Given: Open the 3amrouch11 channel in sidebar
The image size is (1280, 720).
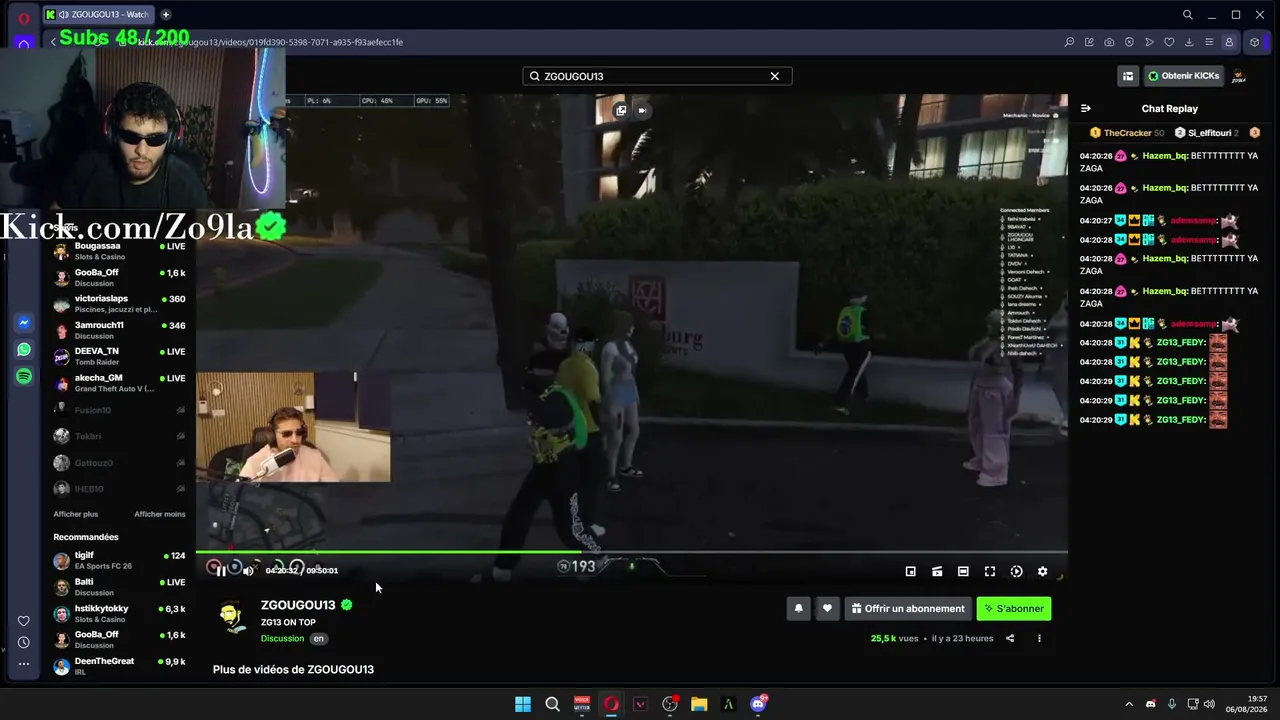Looking at the screenshot, I should [120, 330].
